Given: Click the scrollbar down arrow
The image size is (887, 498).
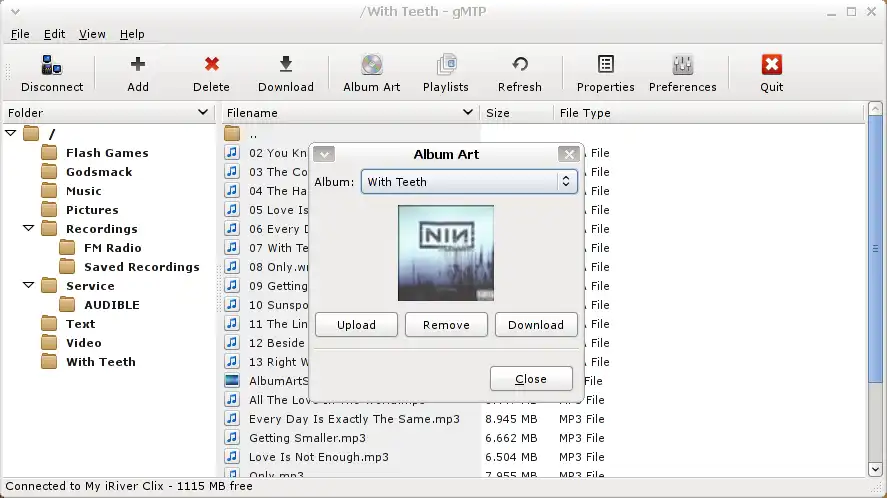Looking at the screenshot, I should pyautogui.click(x=875, y=469).
